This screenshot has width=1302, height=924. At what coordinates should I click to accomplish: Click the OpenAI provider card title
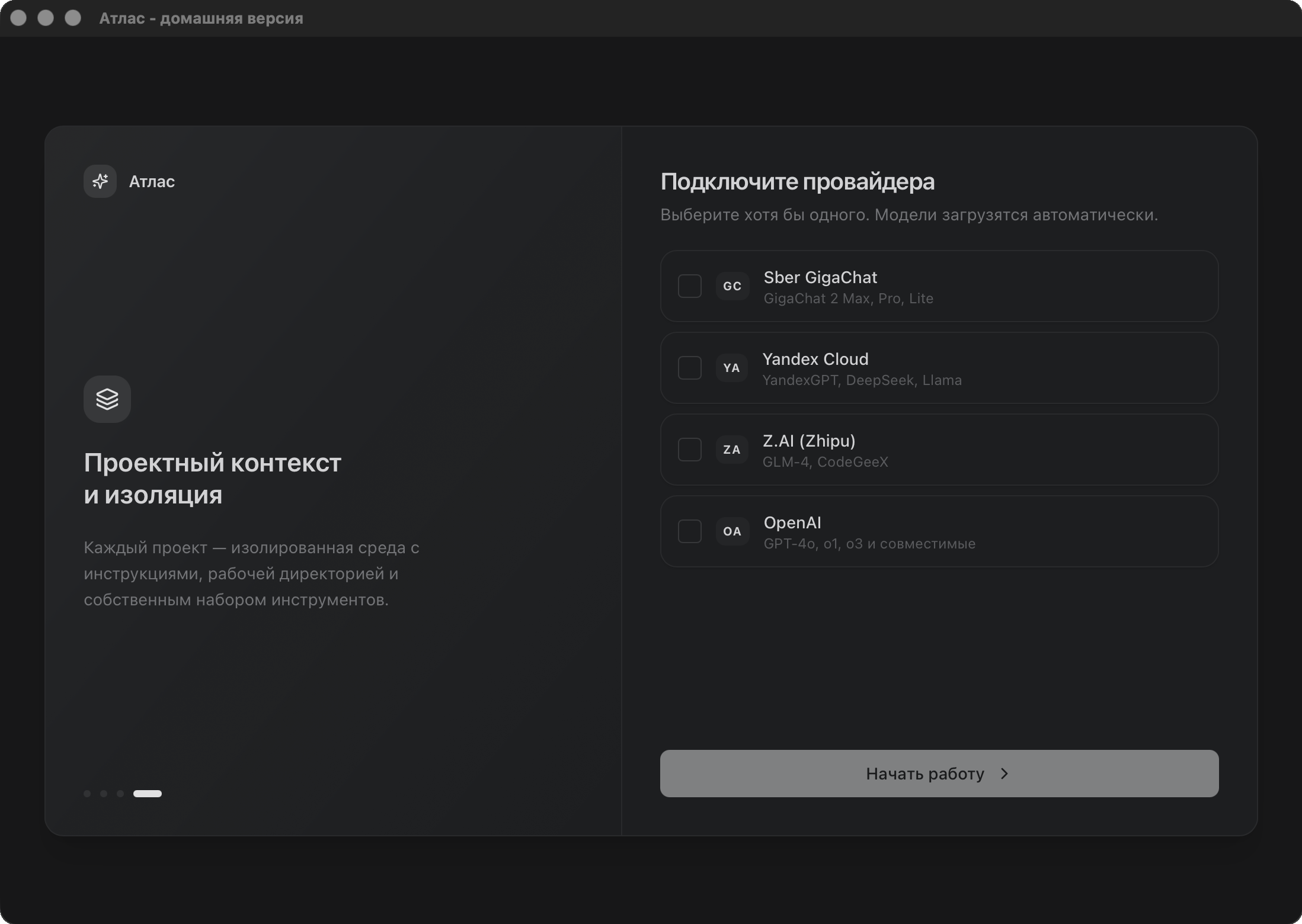792,522
